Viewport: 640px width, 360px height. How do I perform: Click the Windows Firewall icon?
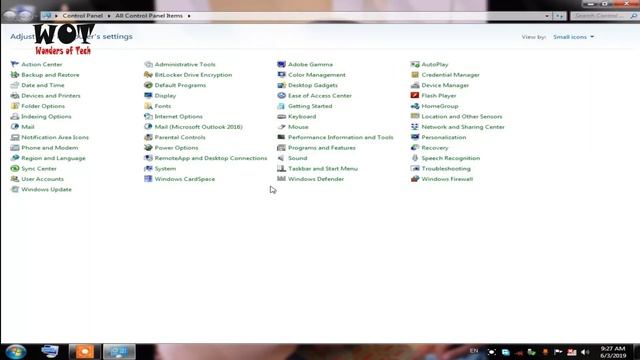pyautogui.click(x=415, y=179)
